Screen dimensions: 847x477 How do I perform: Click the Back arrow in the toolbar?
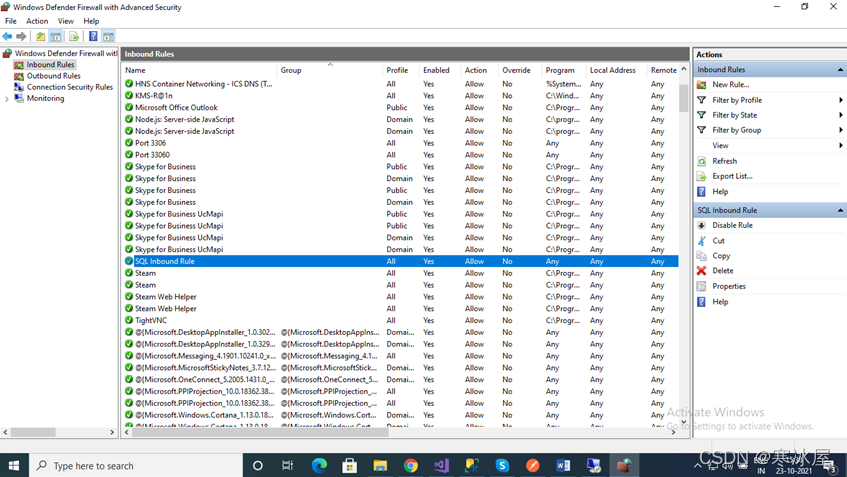[8, 37]
